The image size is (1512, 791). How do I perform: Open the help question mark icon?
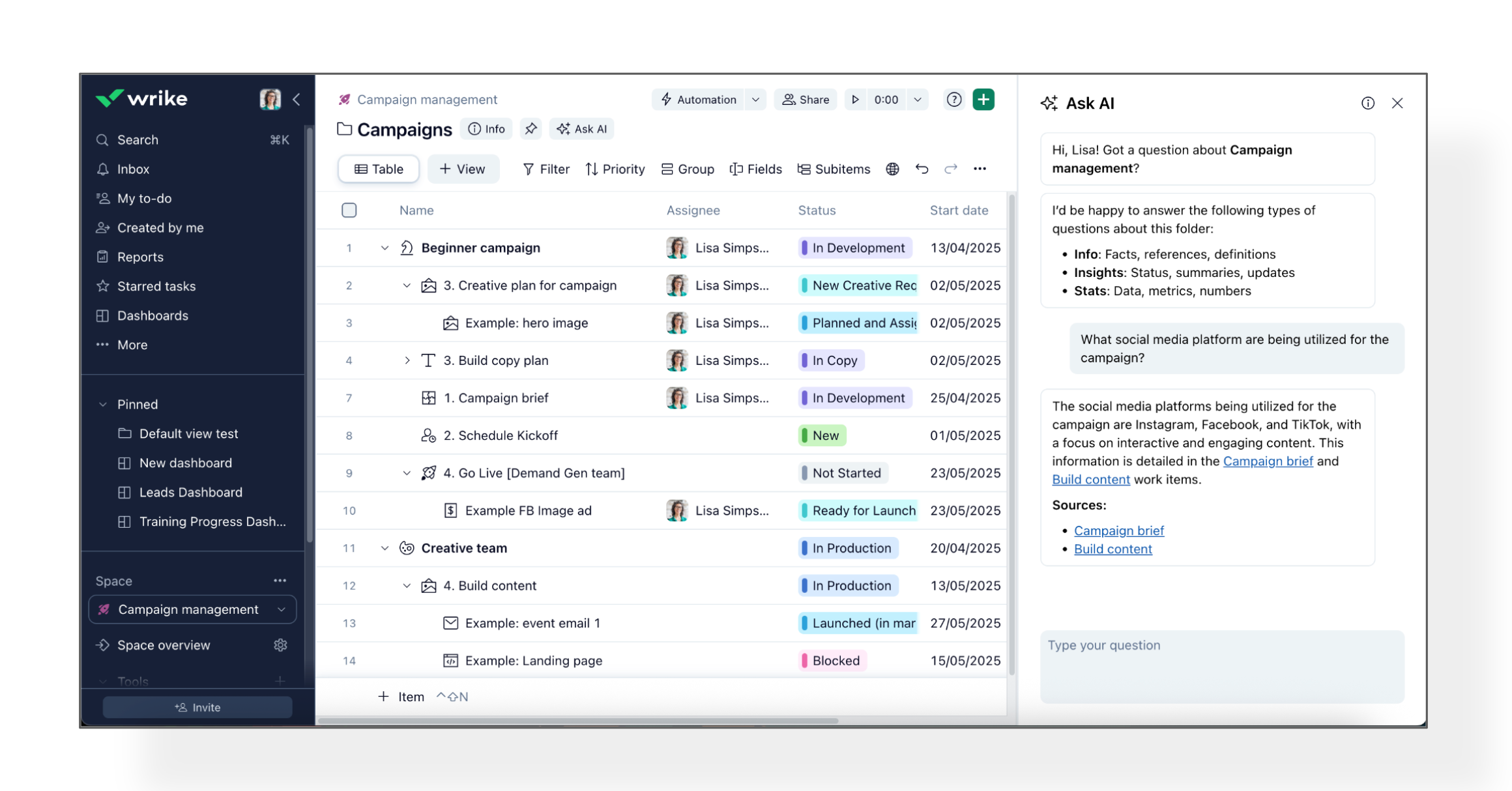pyautogui.click(x=953, y=100)
